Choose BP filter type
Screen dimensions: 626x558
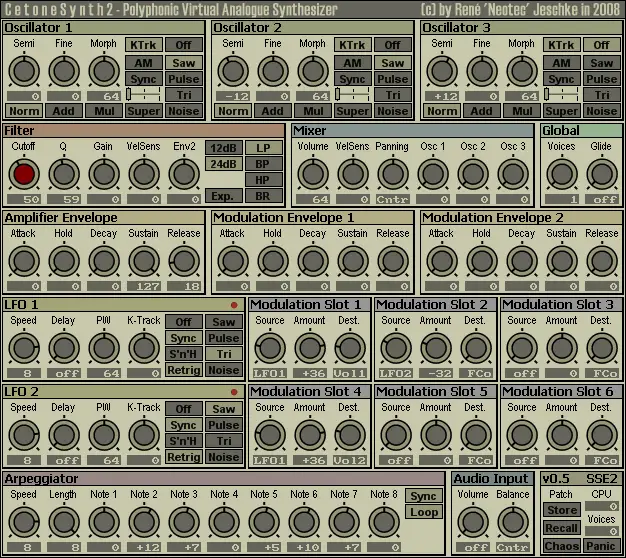[263, 164]
